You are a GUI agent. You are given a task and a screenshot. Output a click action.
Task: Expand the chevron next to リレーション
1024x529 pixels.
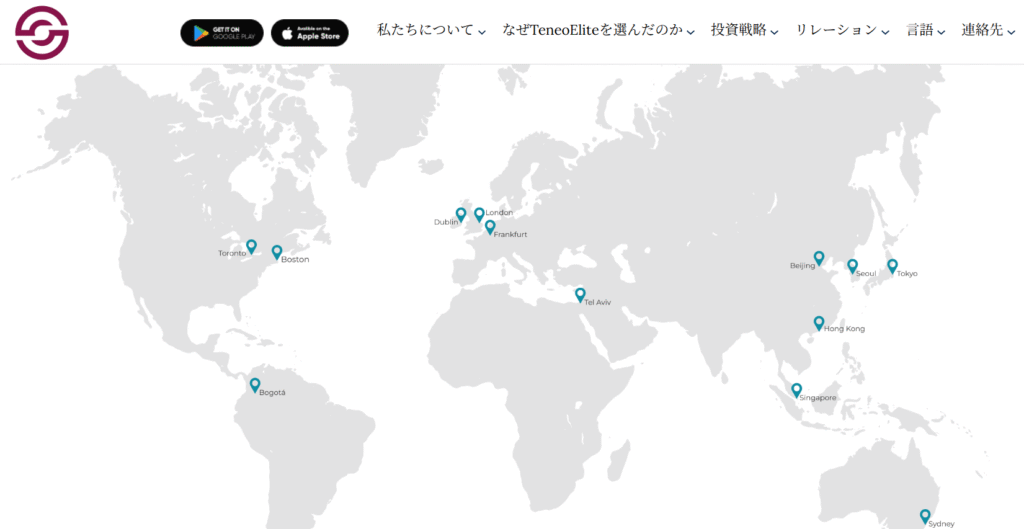pos(886,32)
